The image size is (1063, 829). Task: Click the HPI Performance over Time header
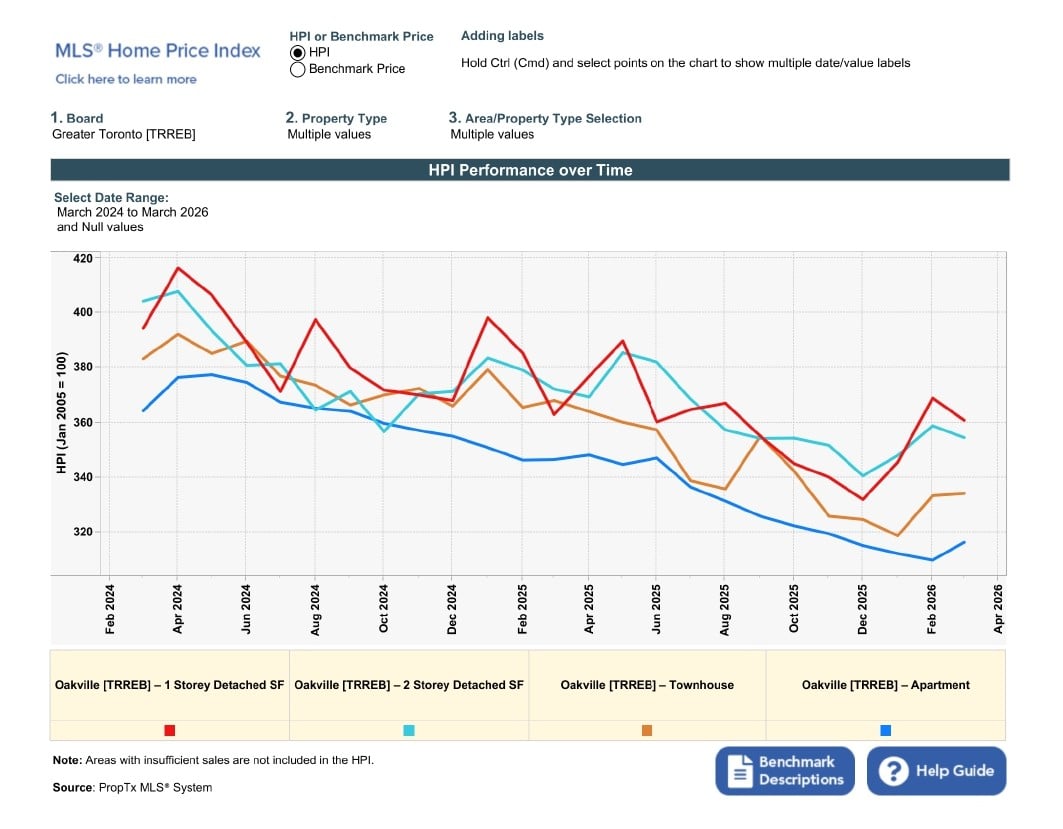(530, 170)
